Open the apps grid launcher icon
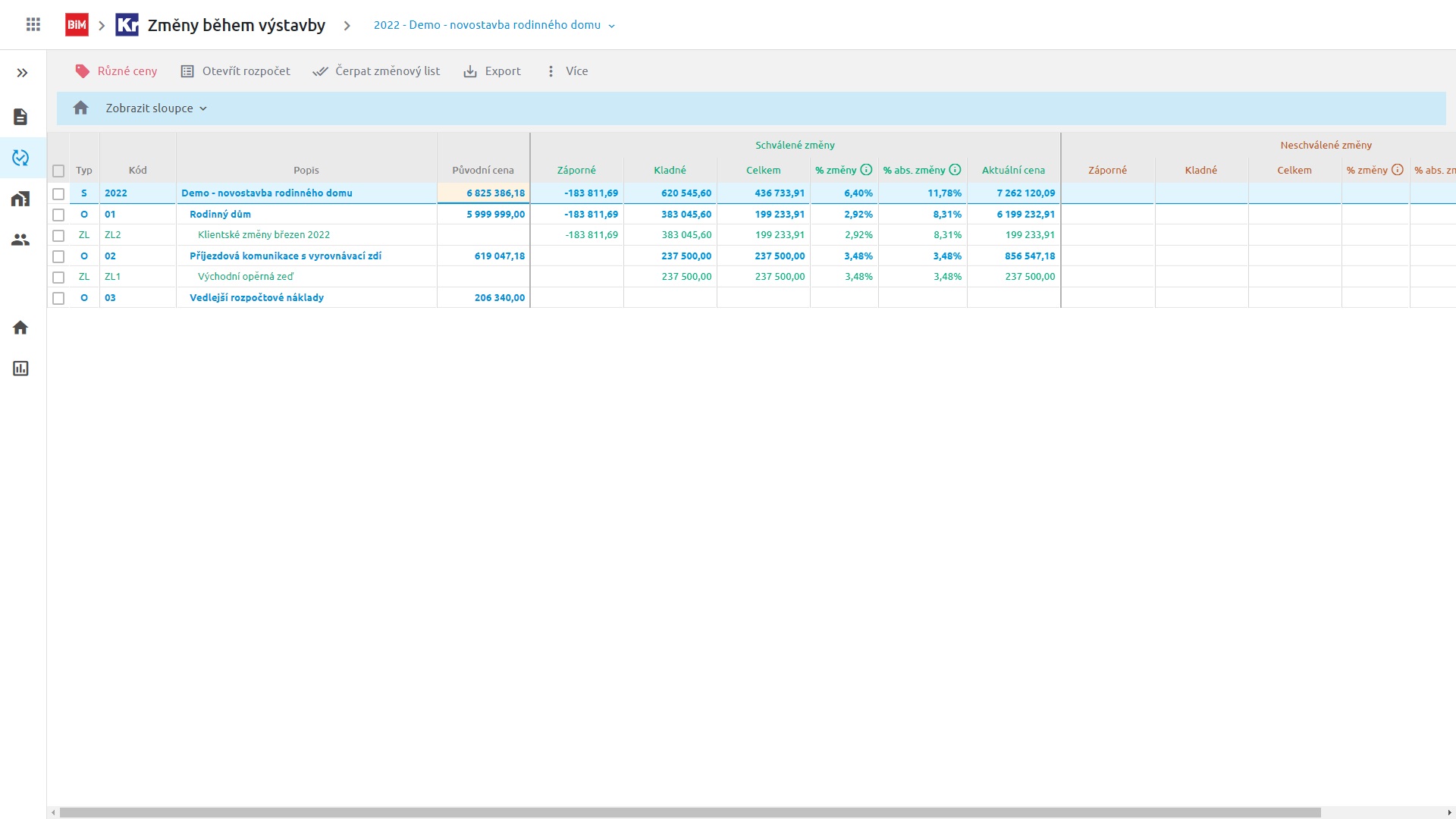Viewport: 1456px width, 819px height. click(x=33, y=25)
